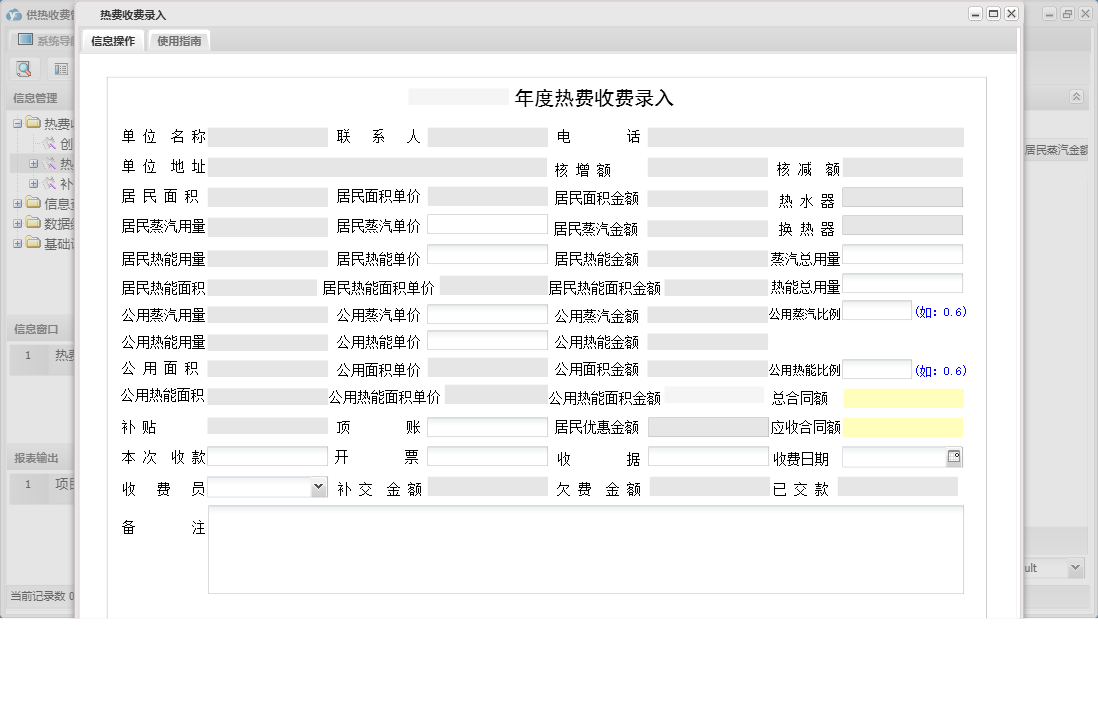Screen dimensions: 1098x705
Task: Select the magnifier search icon in the toolbar
Action: pos(24,68)
